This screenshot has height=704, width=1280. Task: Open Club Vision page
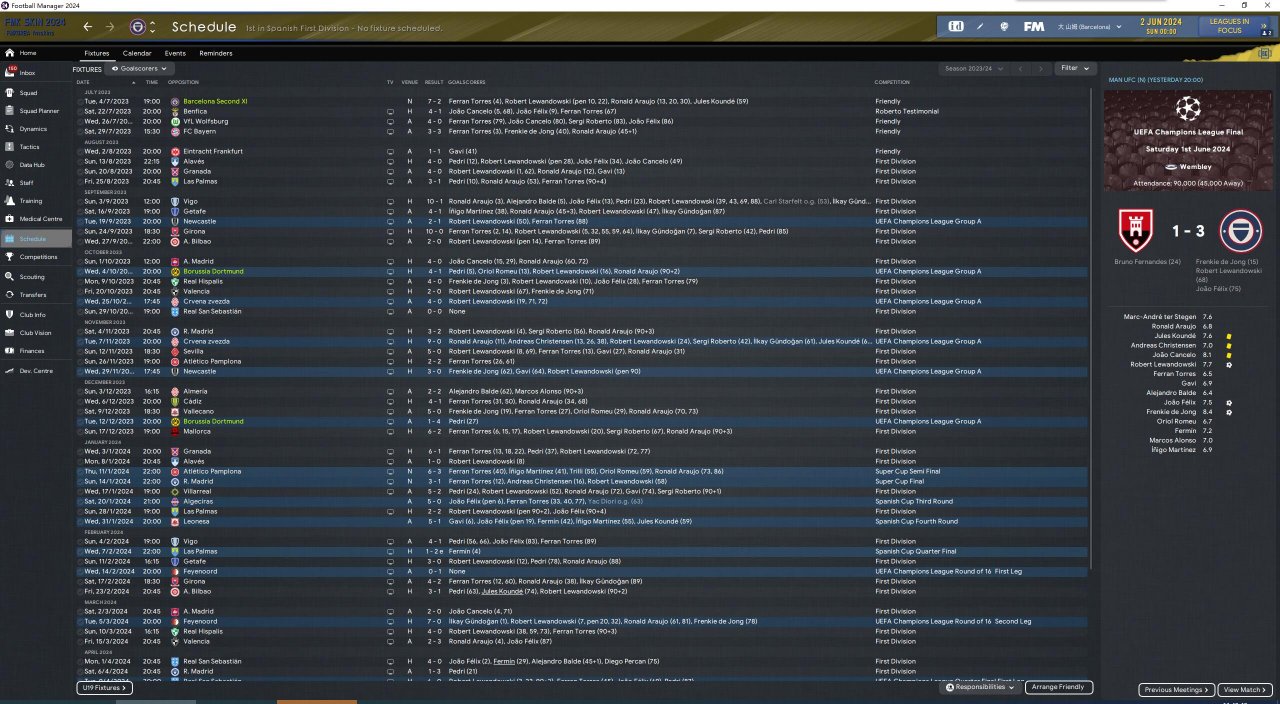(35, 333)
